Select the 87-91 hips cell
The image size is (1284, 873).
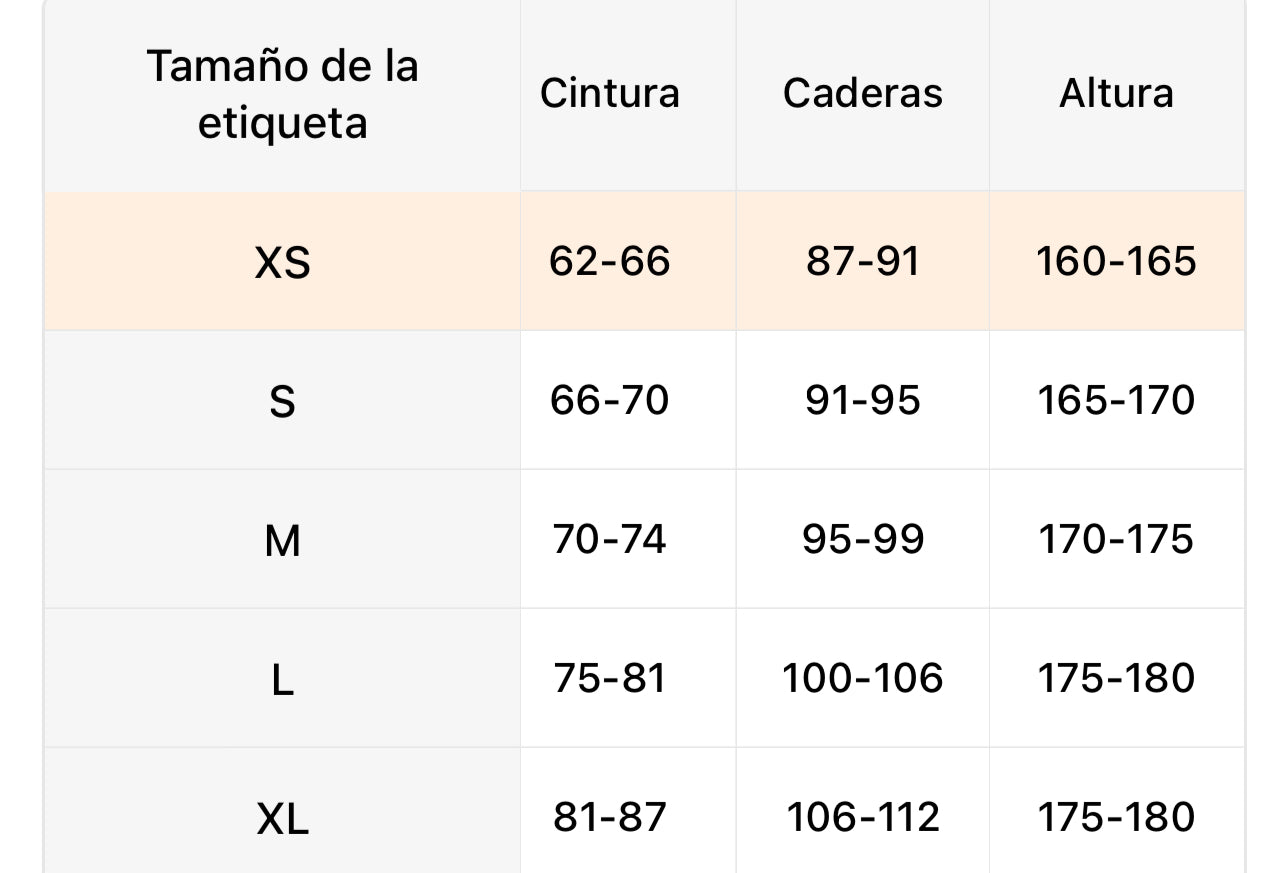[862, 261]
